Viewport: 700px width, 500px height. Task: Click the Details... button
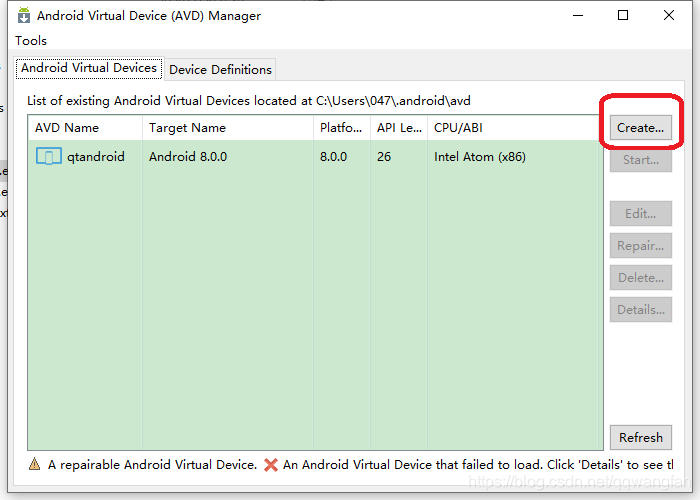641,309
